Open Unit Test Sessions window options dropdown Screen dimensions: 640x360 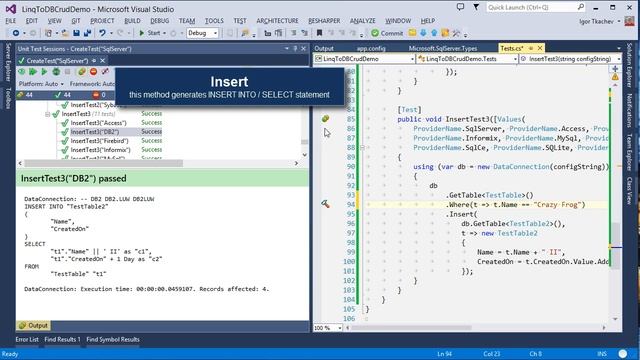pos(287,49)
